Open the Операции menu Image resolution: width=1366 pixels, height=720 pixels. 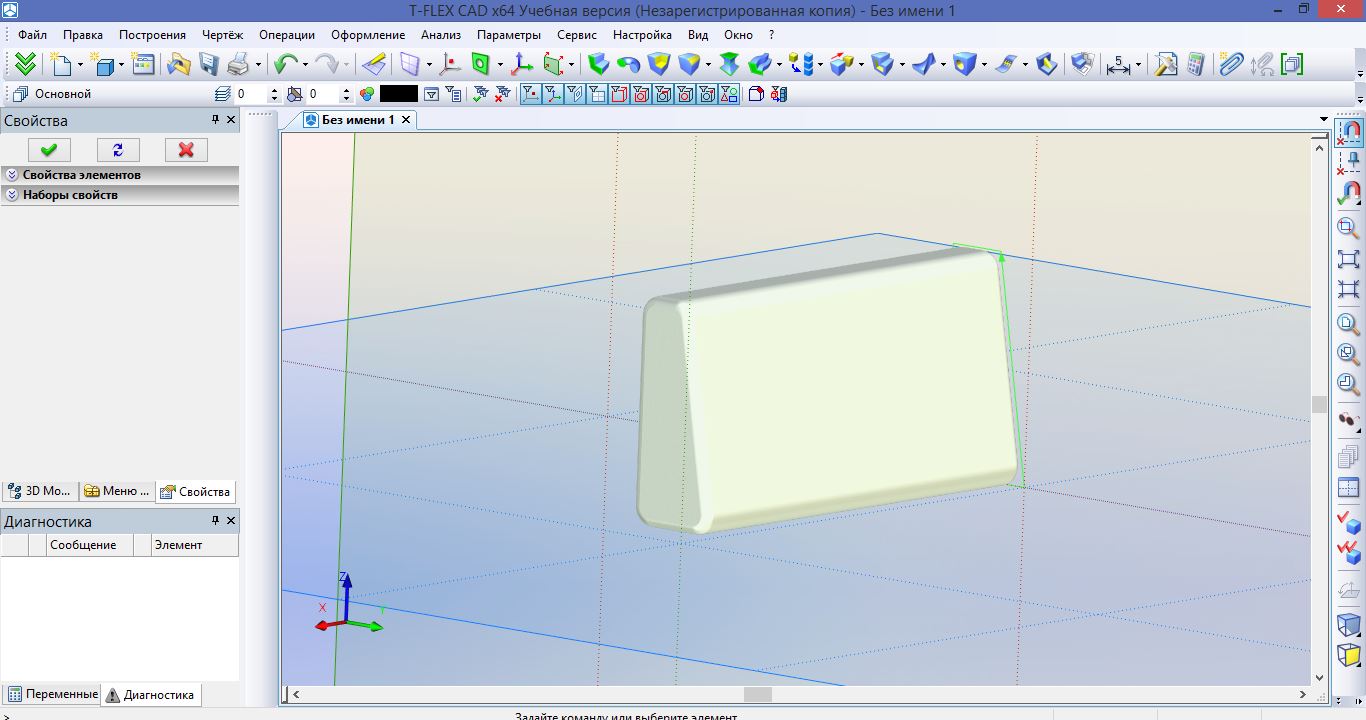[287, 35]
